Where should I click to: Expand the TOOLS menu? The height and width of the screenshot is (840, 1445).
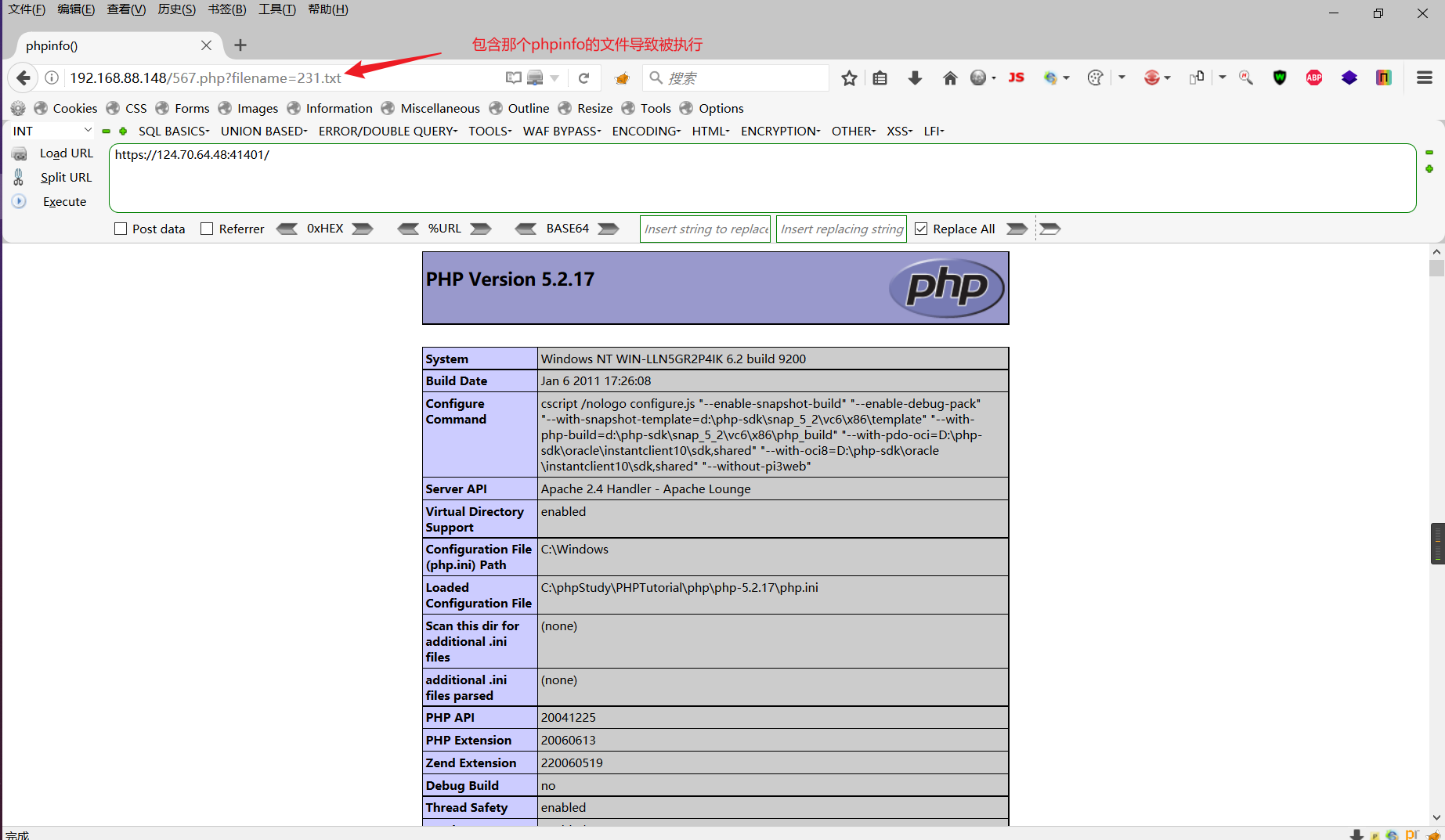tap(490, 131)
